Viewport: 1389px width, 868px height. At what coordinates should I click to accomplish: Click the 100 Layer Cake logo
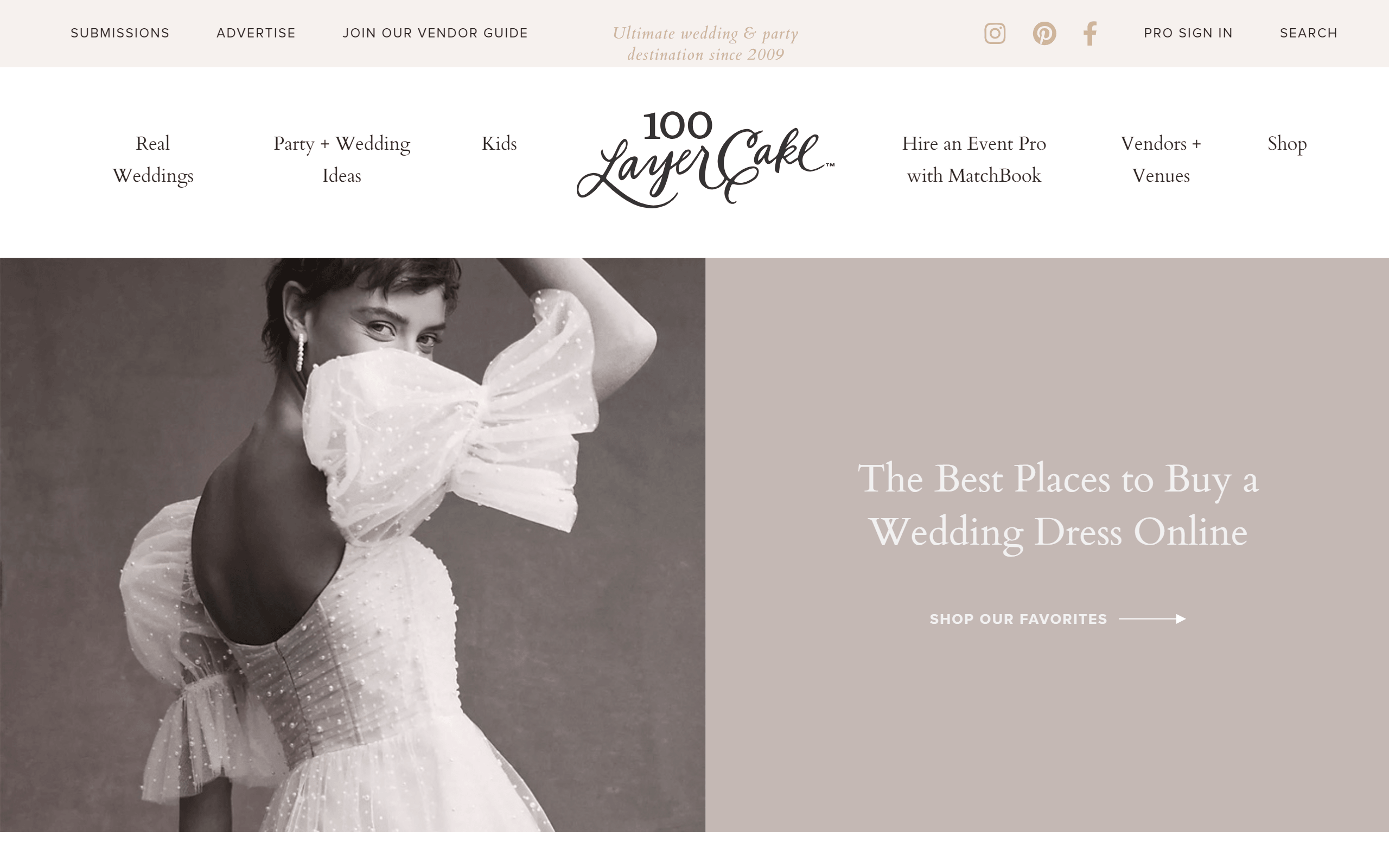coord(705,159)
